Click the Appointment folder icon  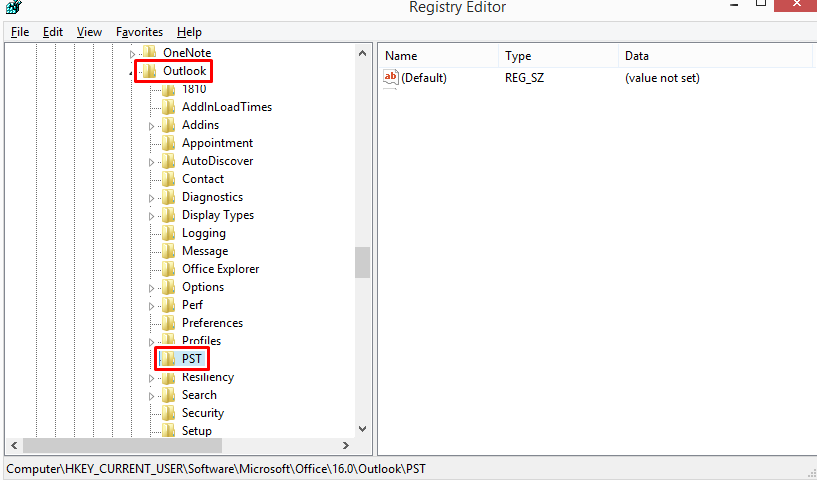point(169,142)
